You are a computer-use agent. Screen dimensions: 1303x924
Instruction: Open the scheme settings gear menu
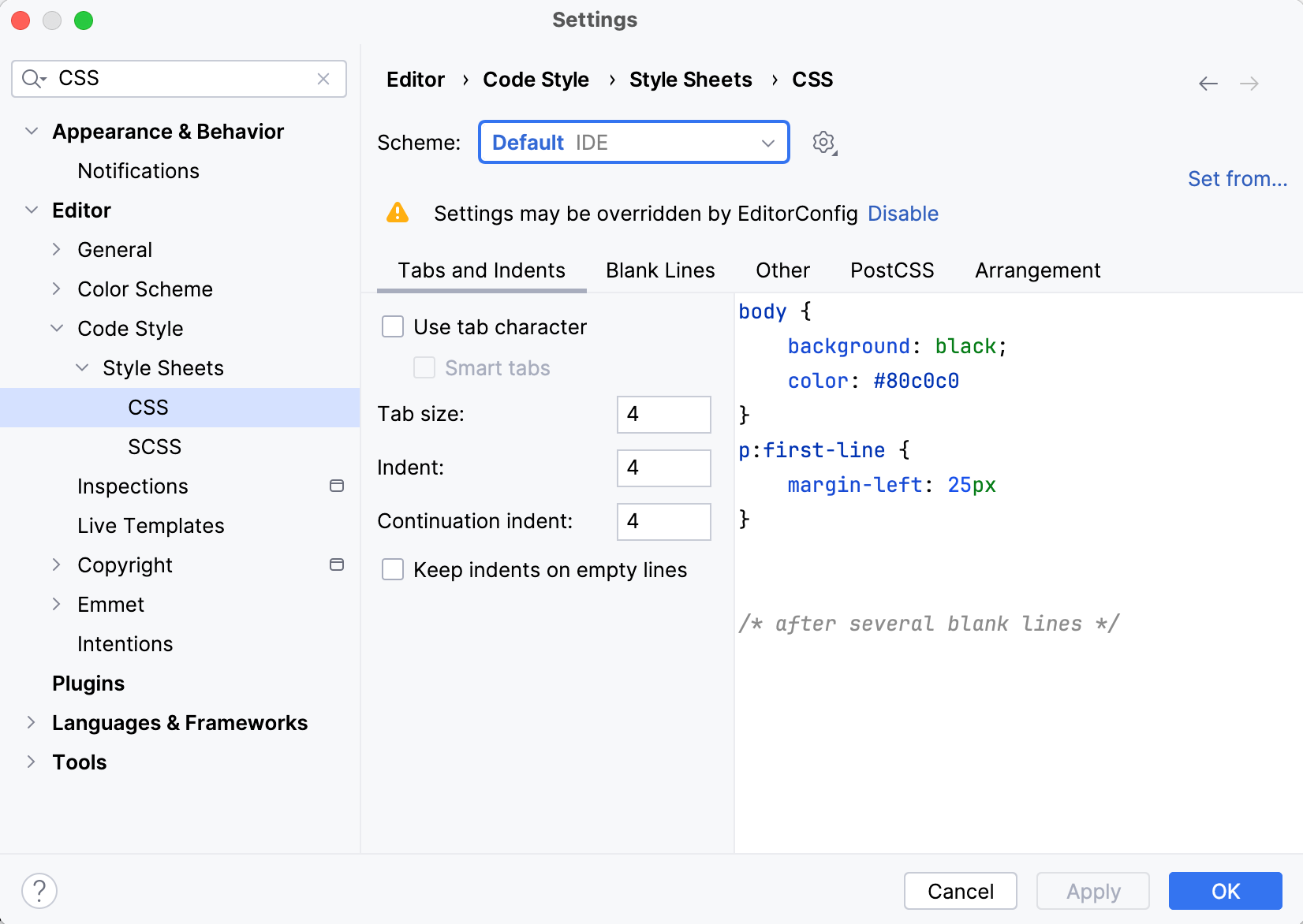click(823, 143)
